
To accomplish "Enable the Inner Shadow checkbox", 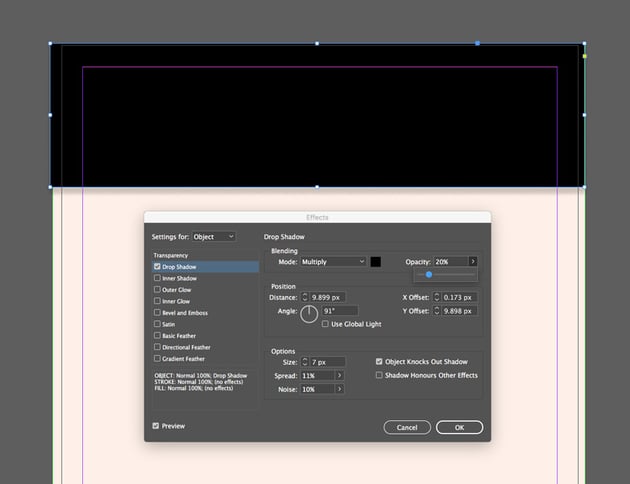I will tap(157, 278).
